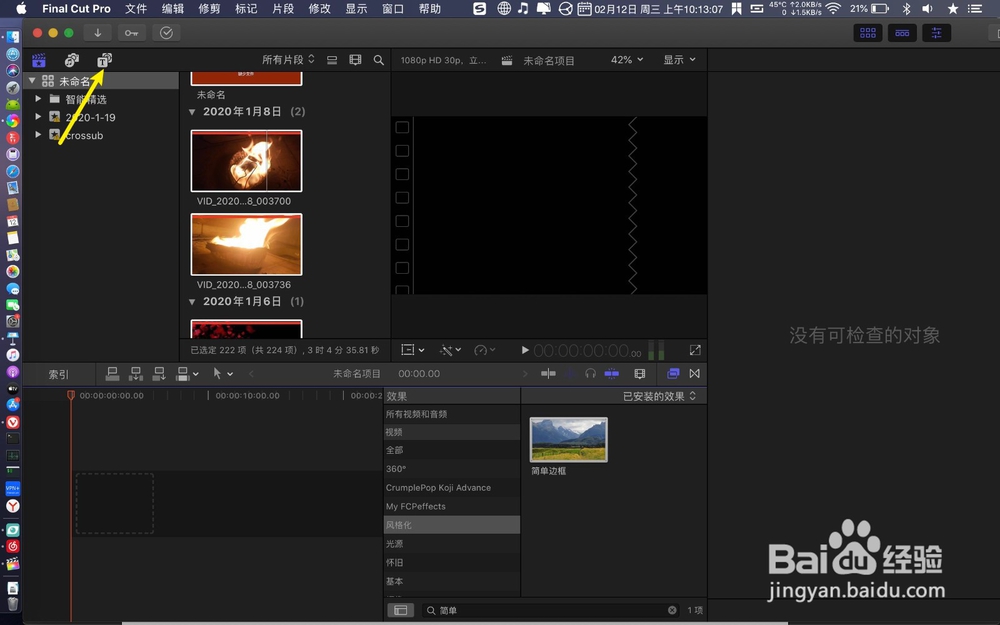
Task: Open the Libraries sidebar icon
Action: click(x=39, y=60)
